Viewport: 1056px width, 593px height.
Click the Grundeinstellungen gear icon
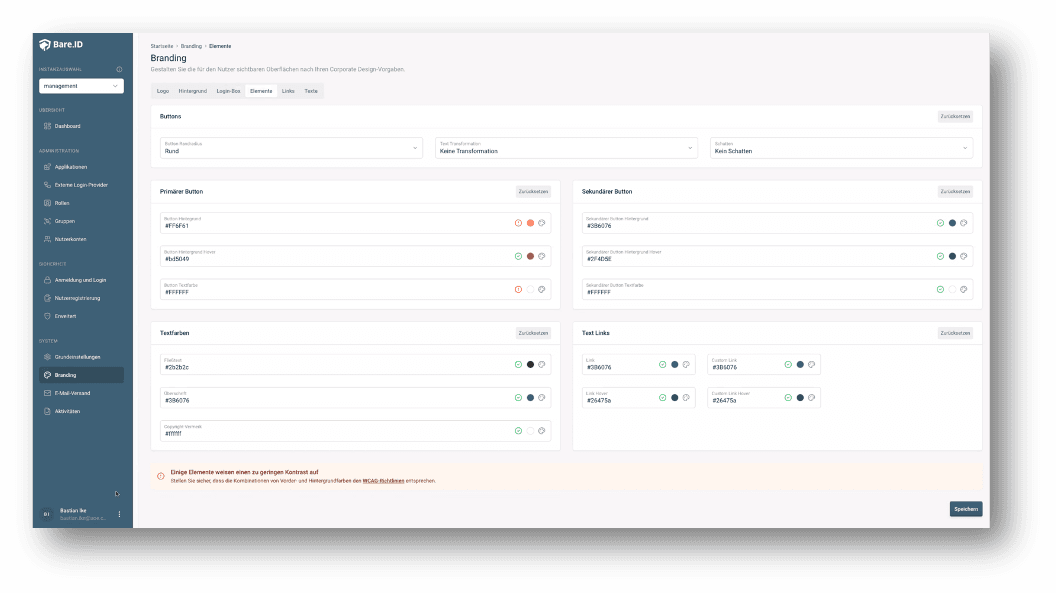tap(47, 357)
